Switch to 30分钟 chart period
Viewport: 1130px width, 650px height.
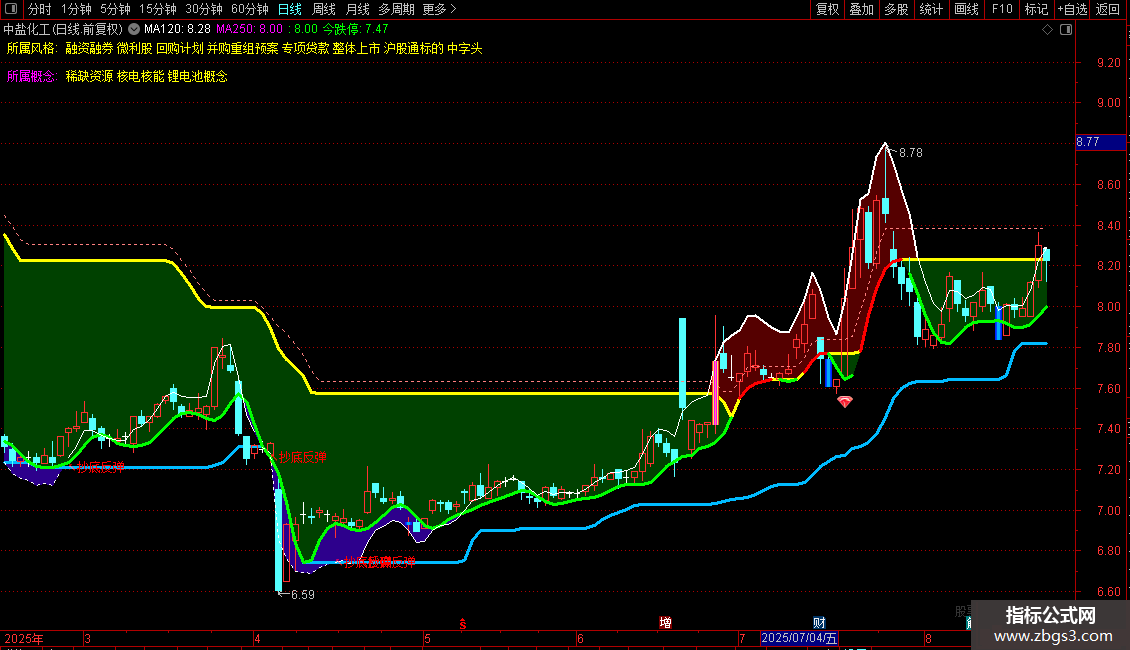pos(204,9)
